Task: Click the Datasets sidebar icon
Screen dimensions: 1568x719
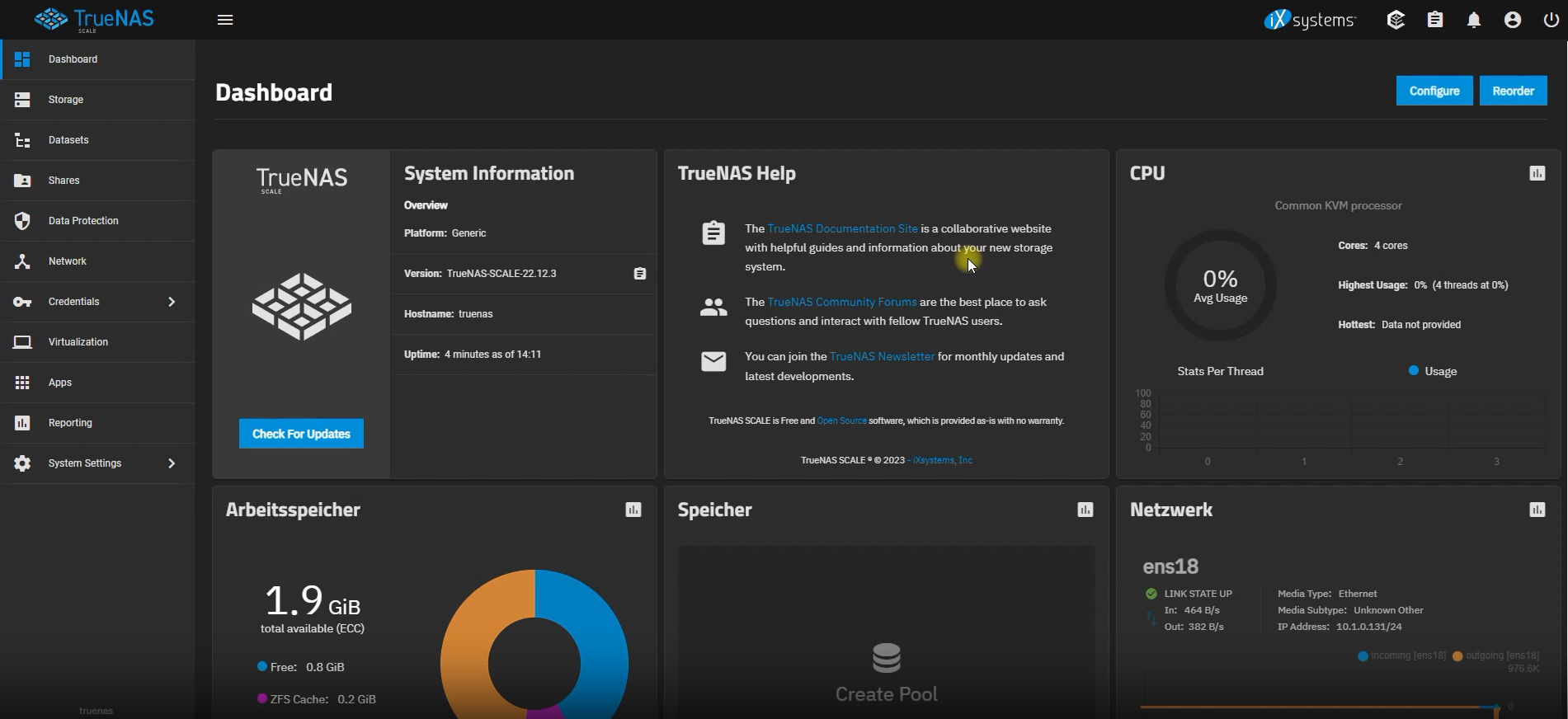Action: pos(22,140)
